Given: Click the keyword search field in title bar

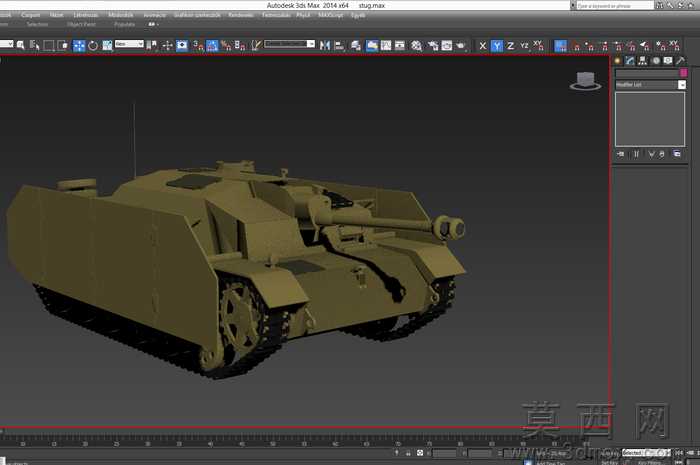Looking at the screenshot, I should click(x=615, y=5).
